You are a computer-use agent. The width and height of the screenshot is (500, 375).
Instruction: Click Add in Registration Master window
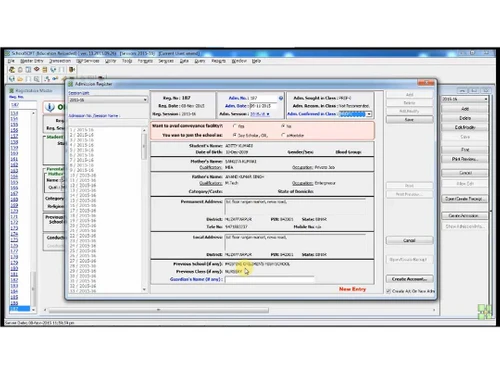pyautogui.click(x=465, y=109)
